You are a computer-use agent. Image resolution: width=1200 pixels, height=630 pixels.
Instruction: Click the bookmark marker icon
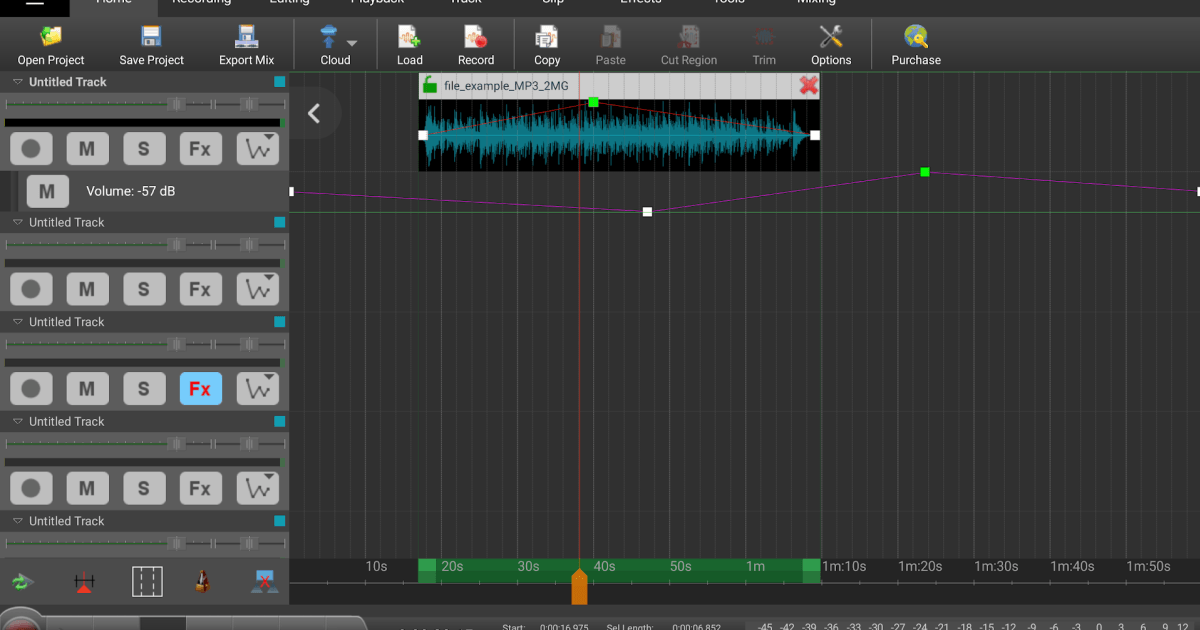[x=85, y=581]
